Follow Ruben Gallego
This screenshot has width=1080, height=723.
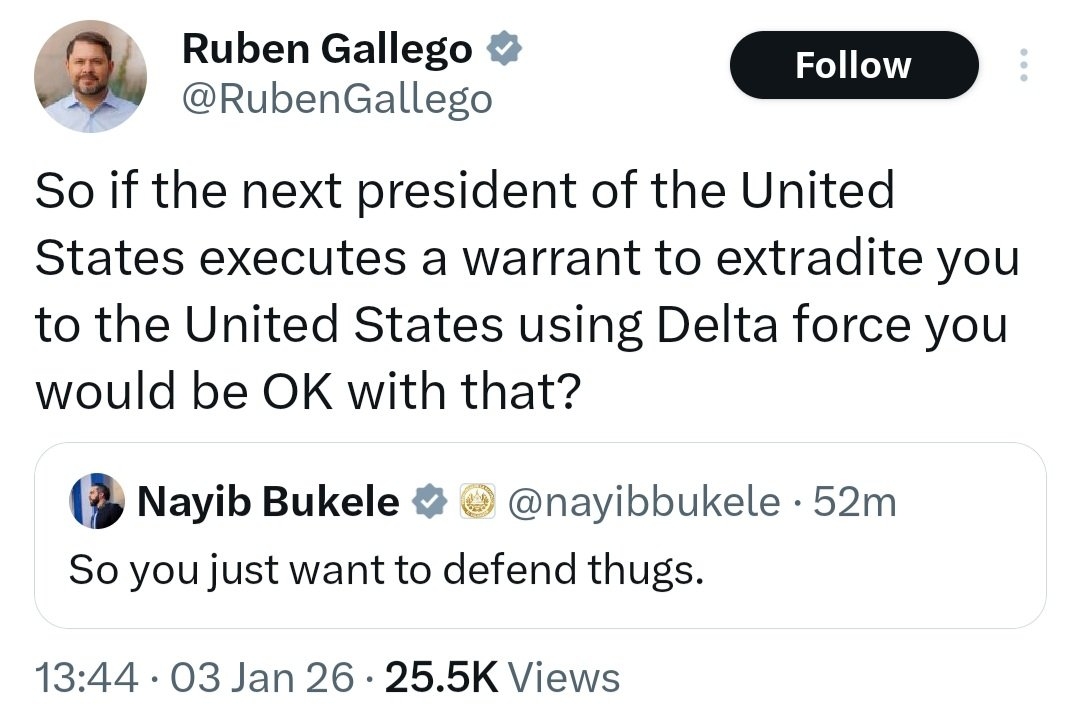[853, 66]
